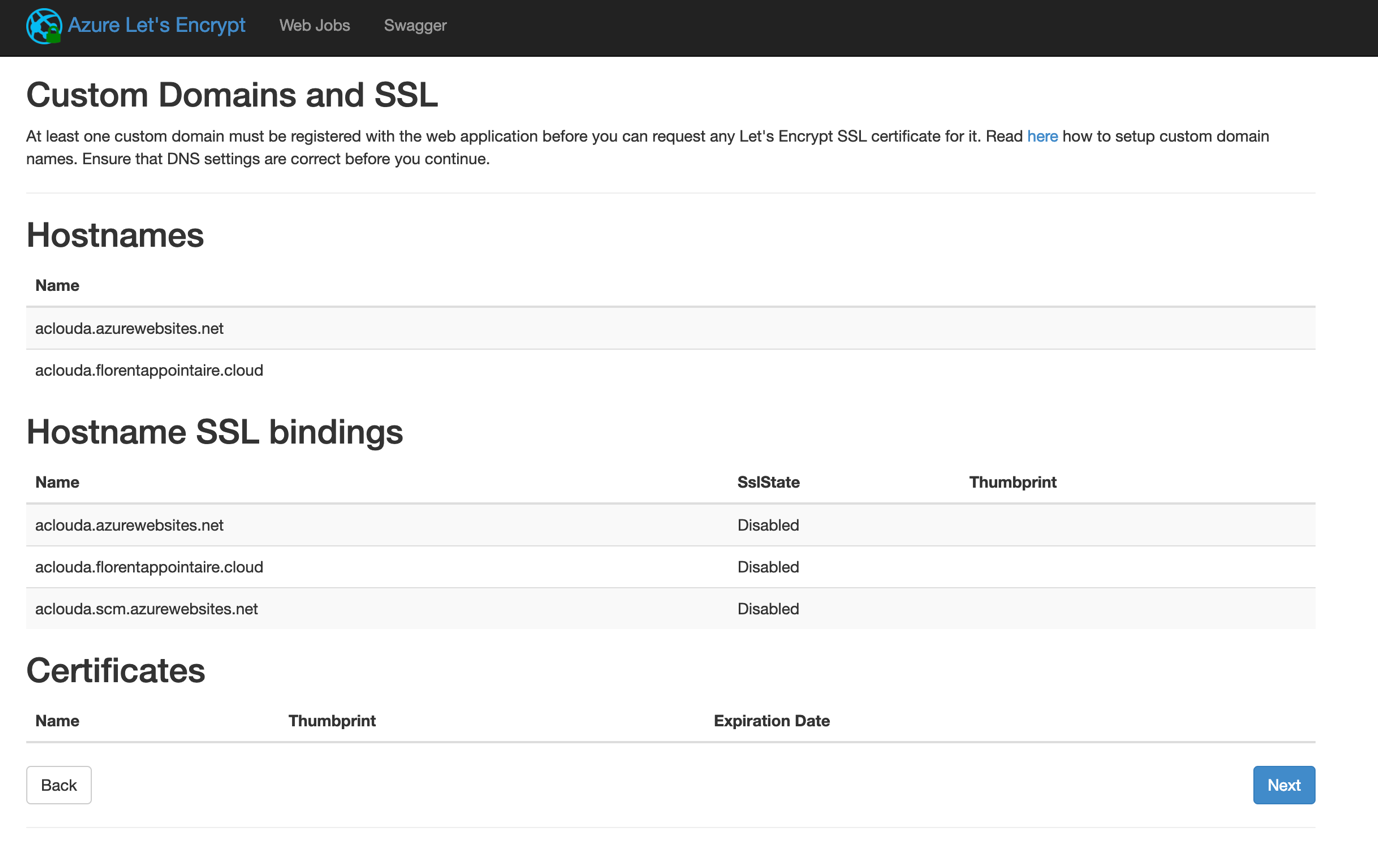Click Disabled state for aclouda.azurewebsites.net binding

pyautogui.click(x=768, y=525)
